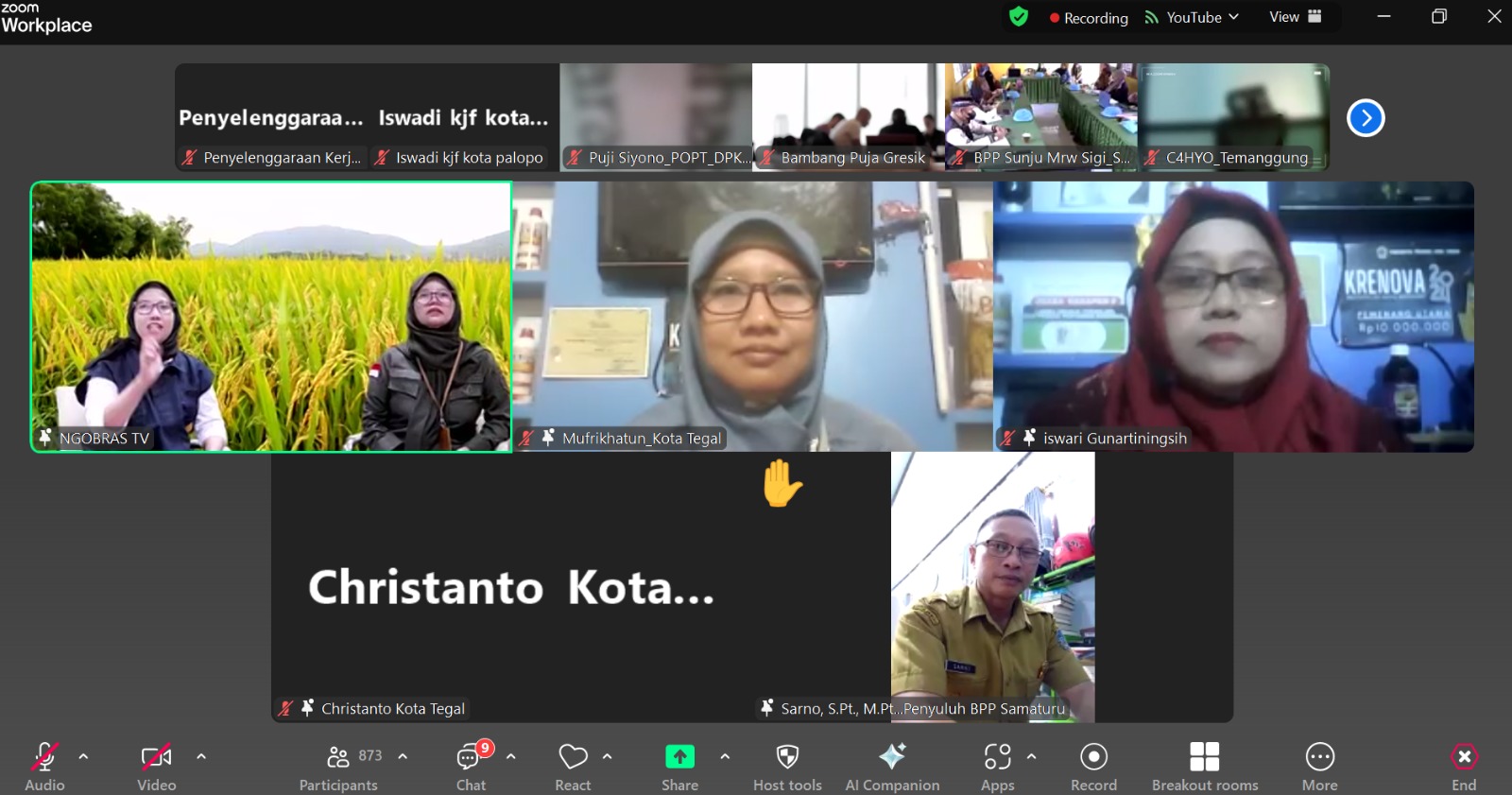1512x795 pixels.
Task: Click the NGOBRAS TV pin icon
Action: (44, 438)
